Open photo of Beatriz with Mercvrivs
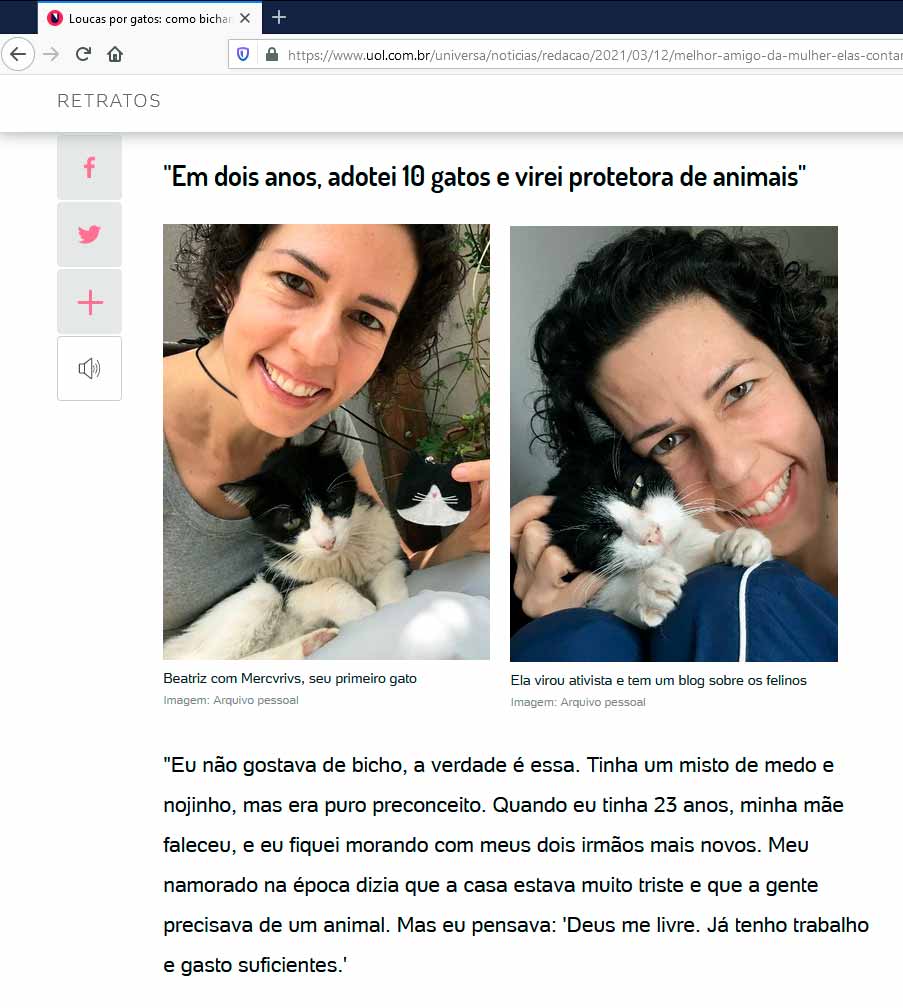The height and width of the screenshot is (1008, 903). coord(326,442)
